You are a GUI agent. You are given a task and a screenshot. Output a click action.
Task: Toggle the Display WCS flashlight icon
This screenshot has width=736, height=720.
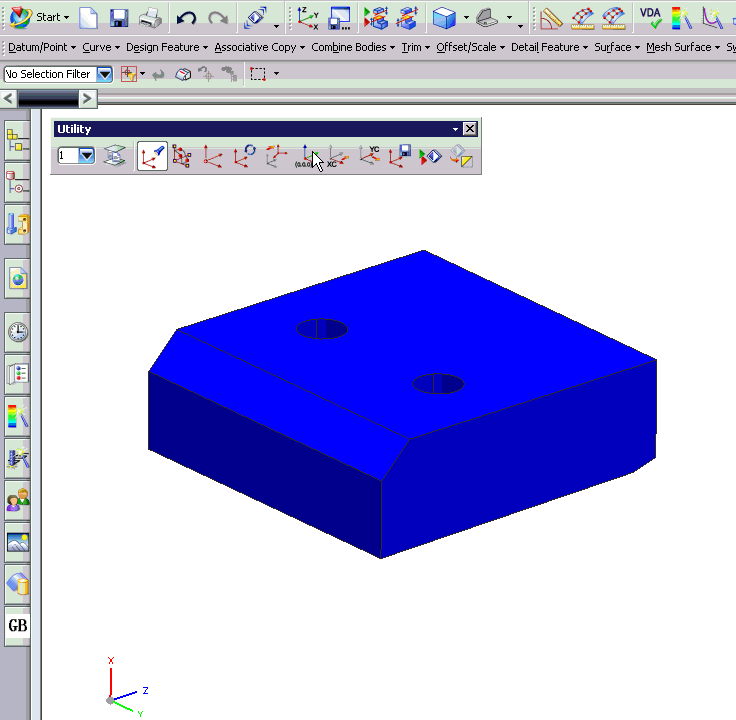[152, 156]
